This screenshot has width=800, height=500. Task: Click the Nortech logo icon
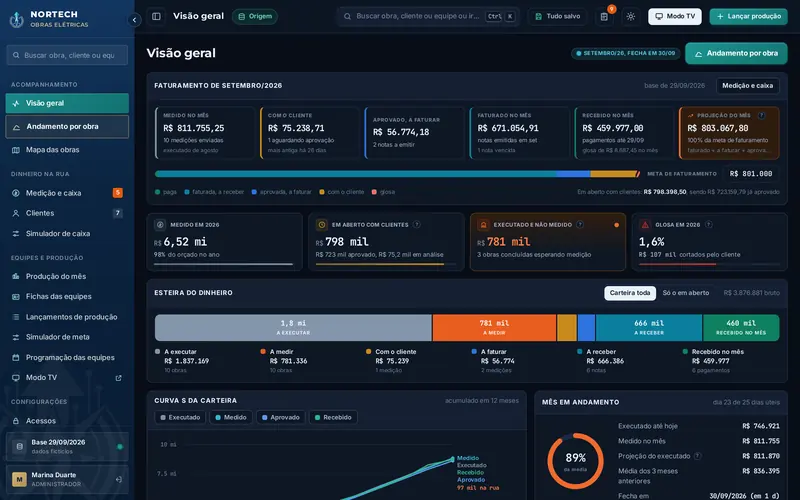pos(16,19)
